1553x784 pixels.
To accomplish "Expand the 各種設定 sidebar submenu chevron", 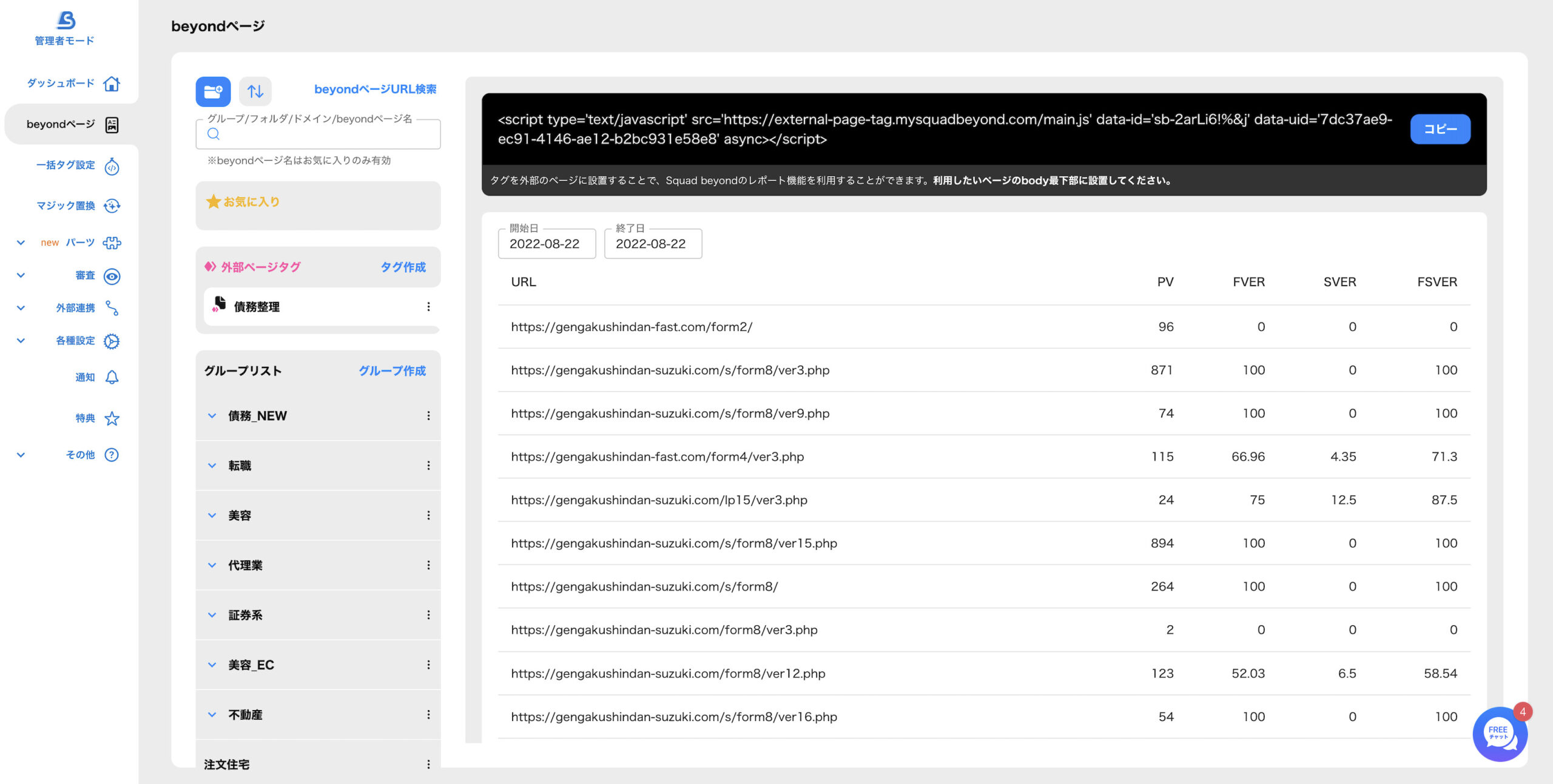I will coord(21,341).
